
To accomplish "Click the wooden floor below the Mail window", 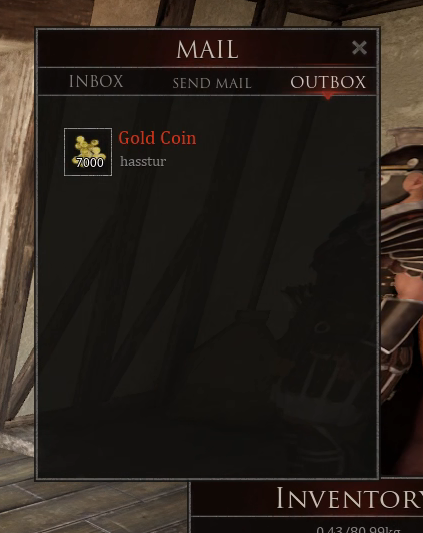I will pos(95,506).
